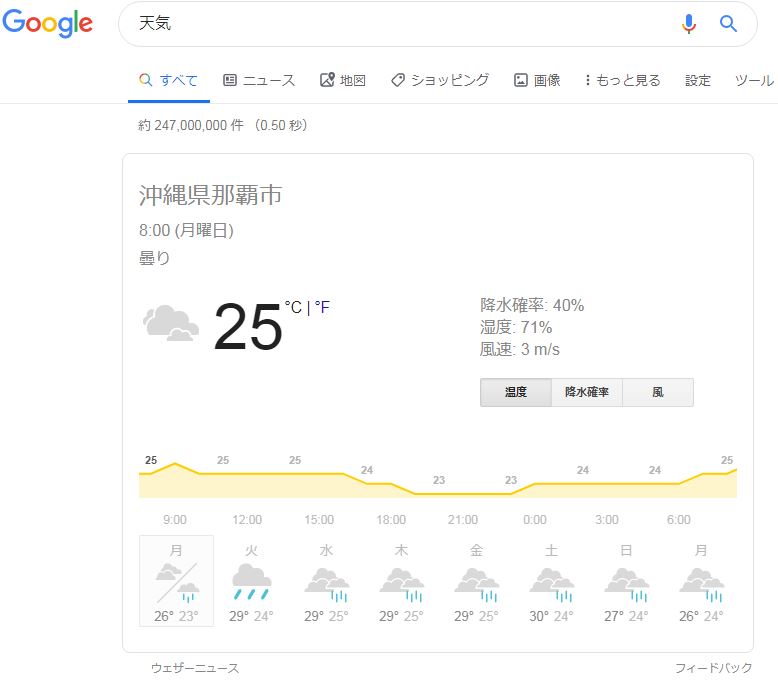Select Friday's forecast weather icon
Viewport: 778px width, 689px height.
476,582
